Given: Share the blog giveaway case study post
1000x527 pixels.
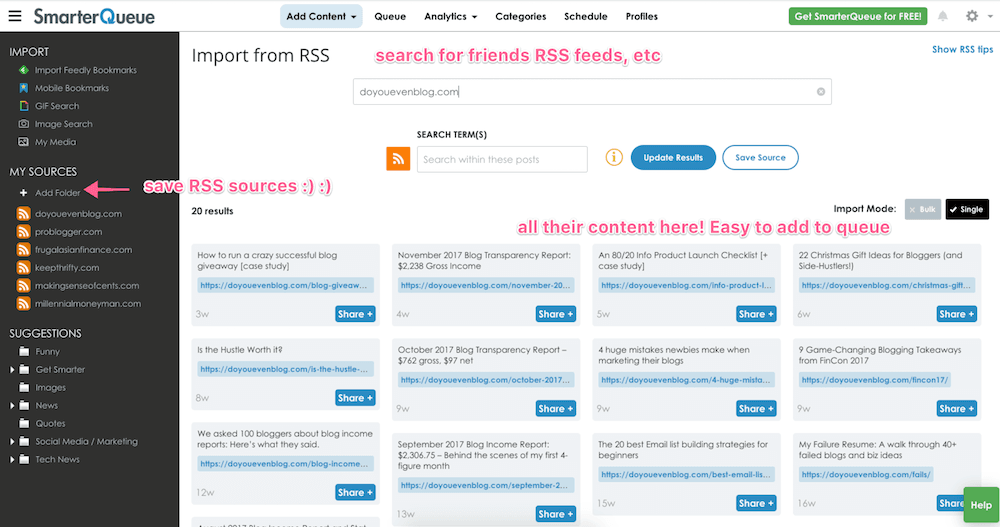Looking at the screenshot, I should pos(355,314).
